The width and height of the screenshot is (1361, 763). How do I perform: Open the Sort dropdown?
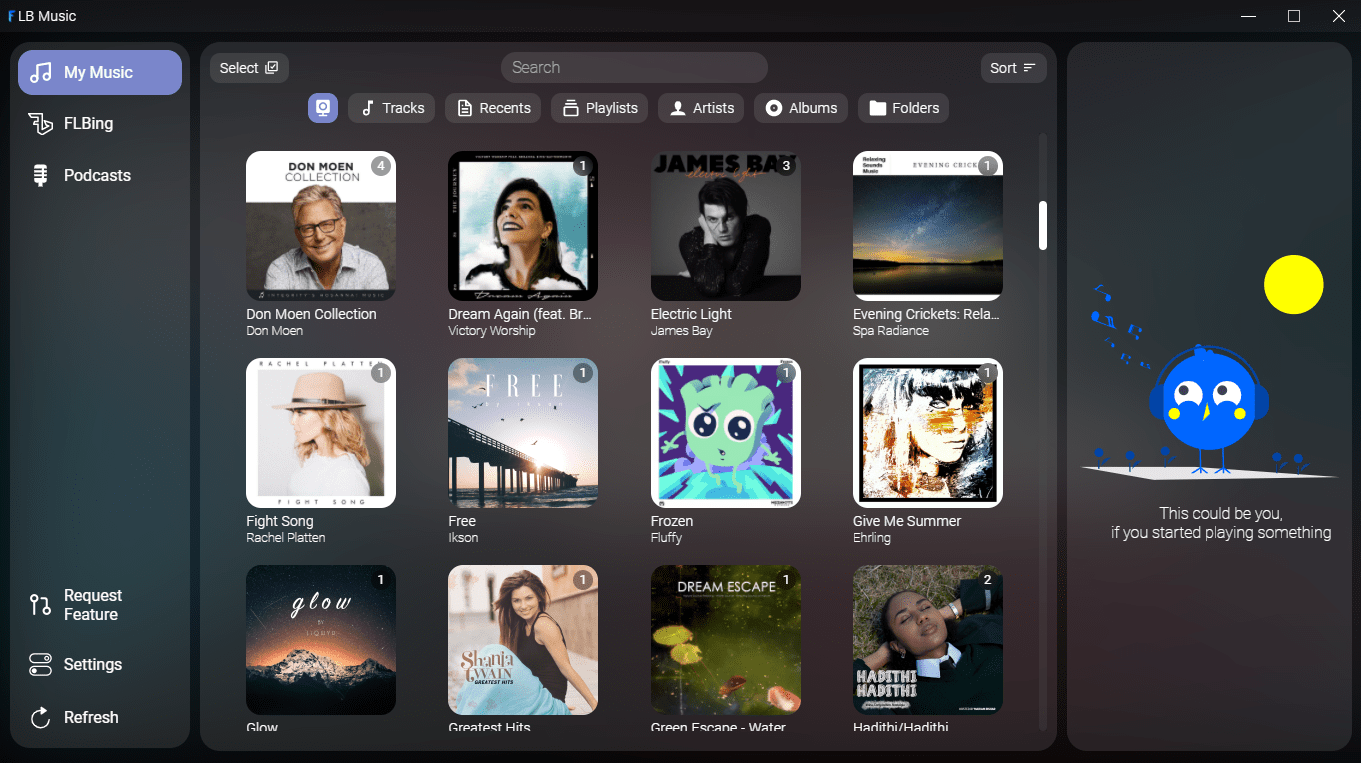click(x=1014, y=68)
